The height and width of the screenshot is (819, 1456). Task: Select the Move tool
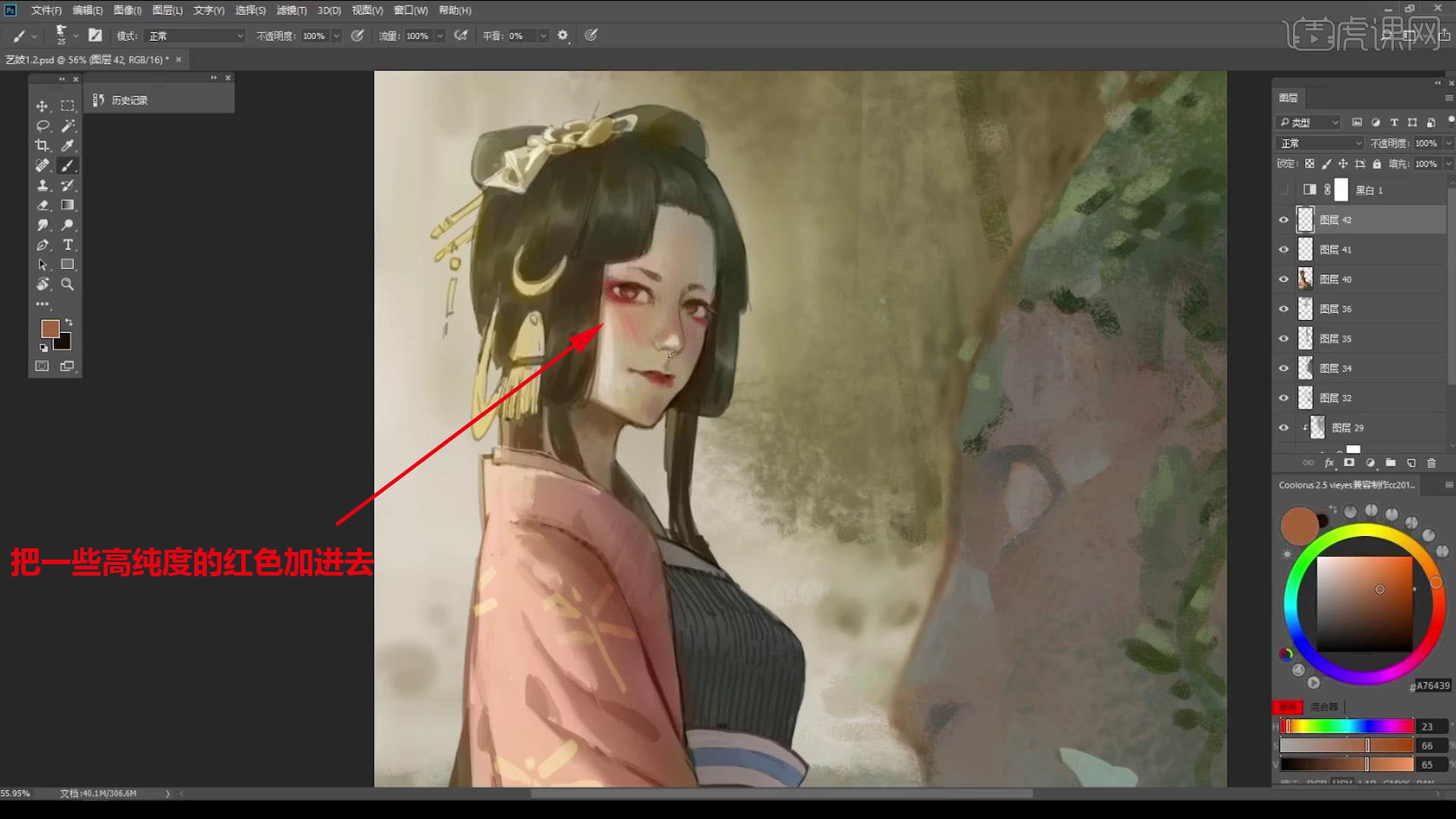[x=42, y=106]
